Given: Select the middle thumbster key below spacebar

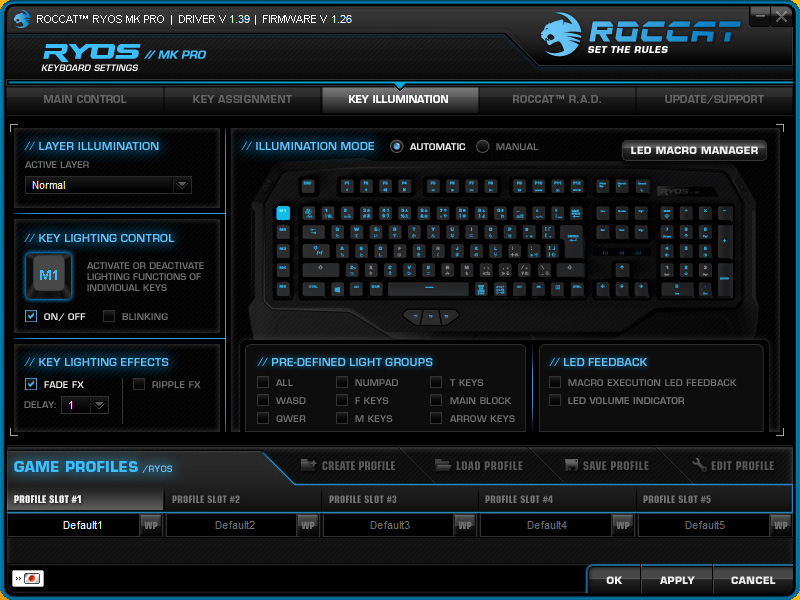Looking at the screenshot, I should tap(431, 316).
